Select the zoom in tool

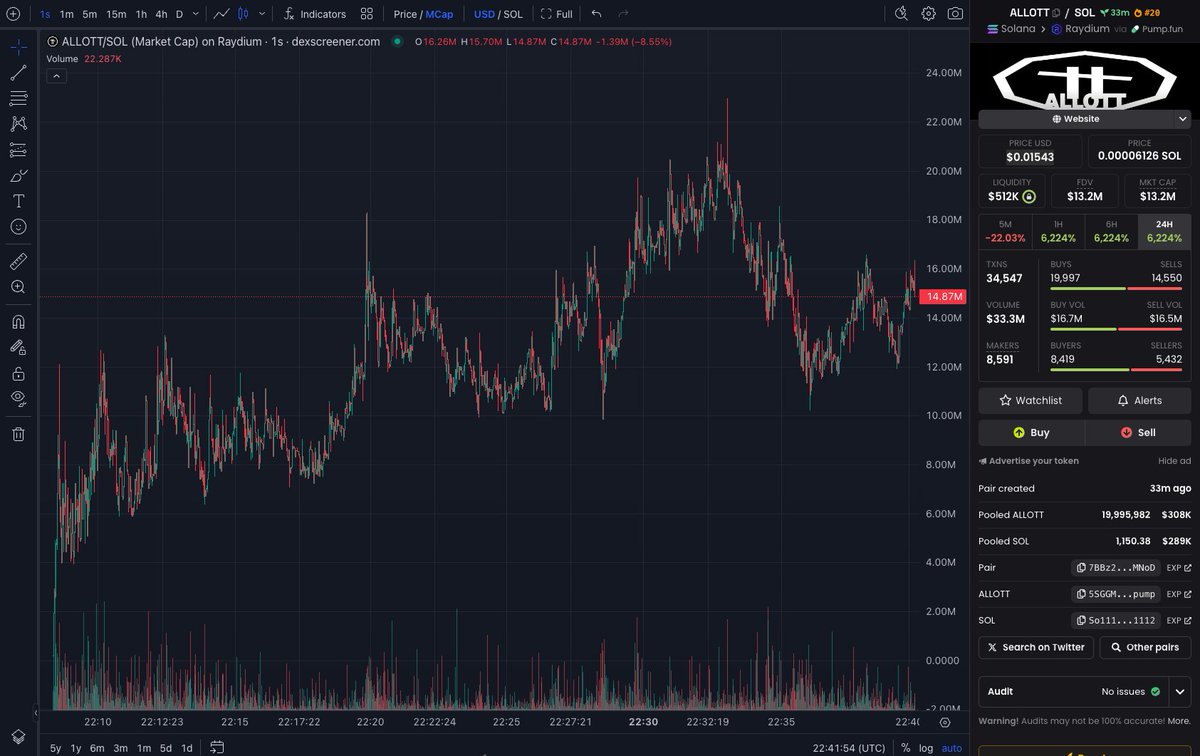pyautogui.click(x=18, y=287)
